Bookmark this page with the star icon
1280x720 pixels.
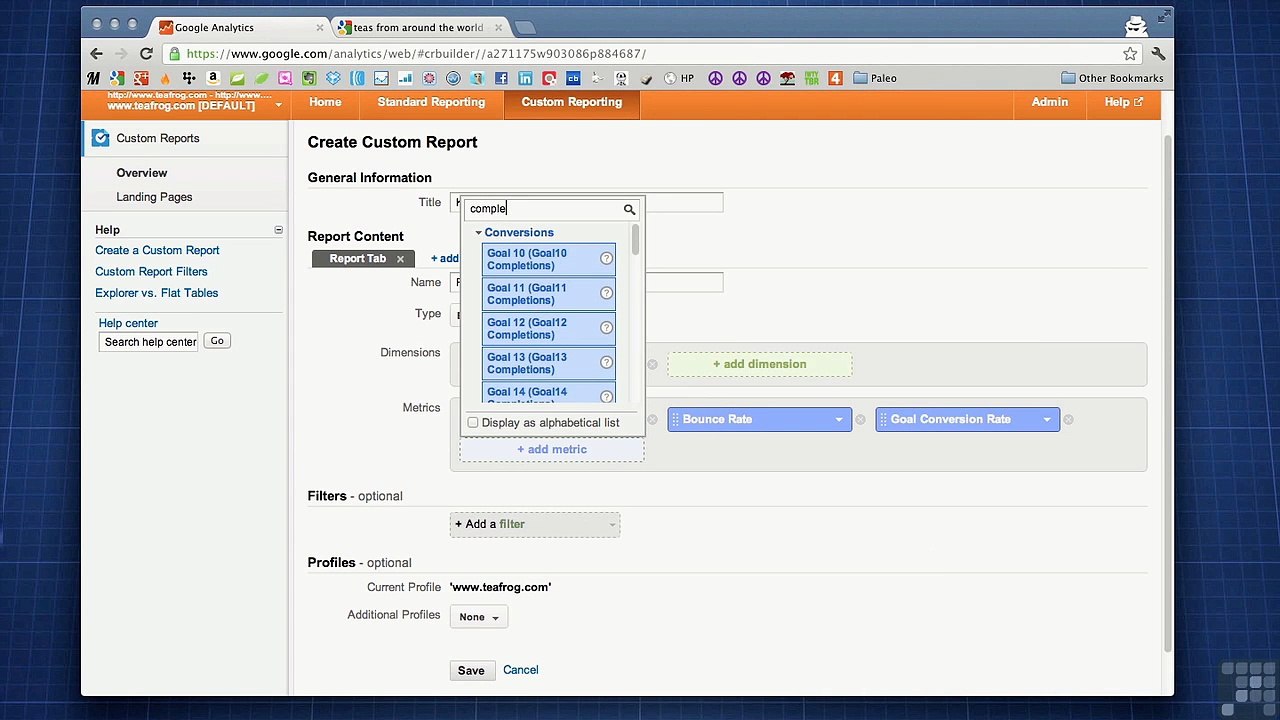1130,54
